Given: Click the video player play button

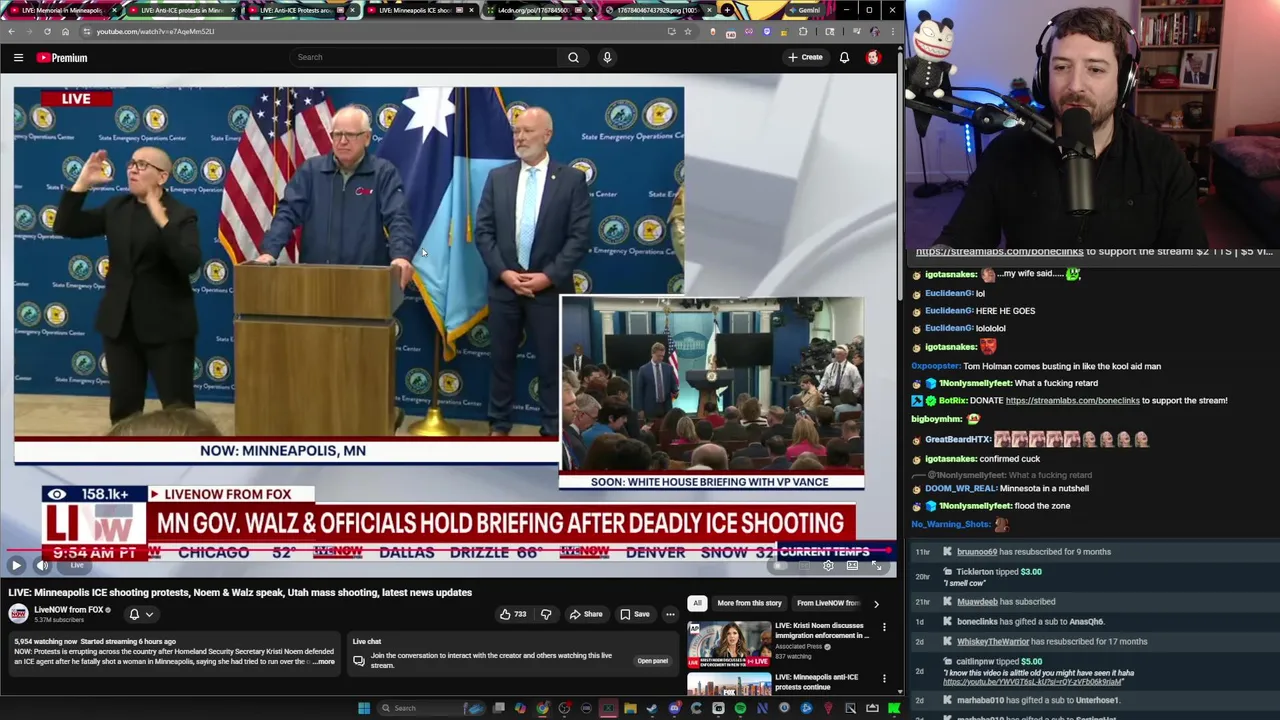Looking at the screenshot, I should (x=16, y=565).
